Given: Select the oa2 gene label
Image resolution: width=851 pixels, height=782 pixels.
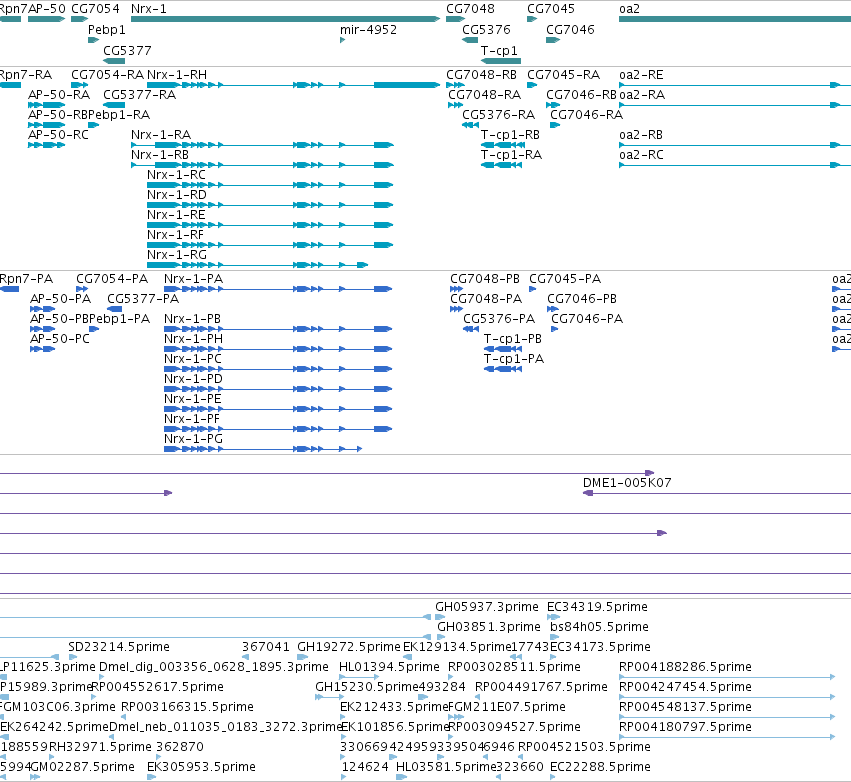Looking at the screenshot, I should [630, 9].
